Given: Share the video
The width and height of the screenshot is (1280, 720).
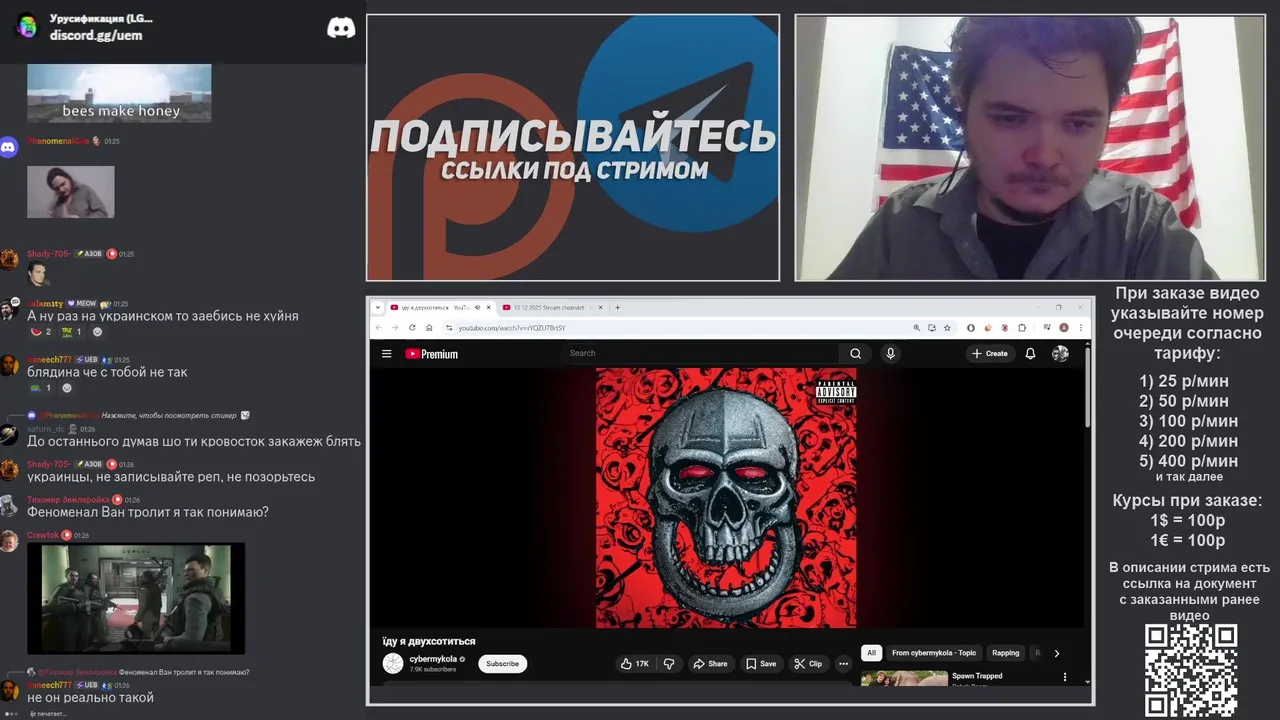Looking at the screenshot, I should (711, 663).
